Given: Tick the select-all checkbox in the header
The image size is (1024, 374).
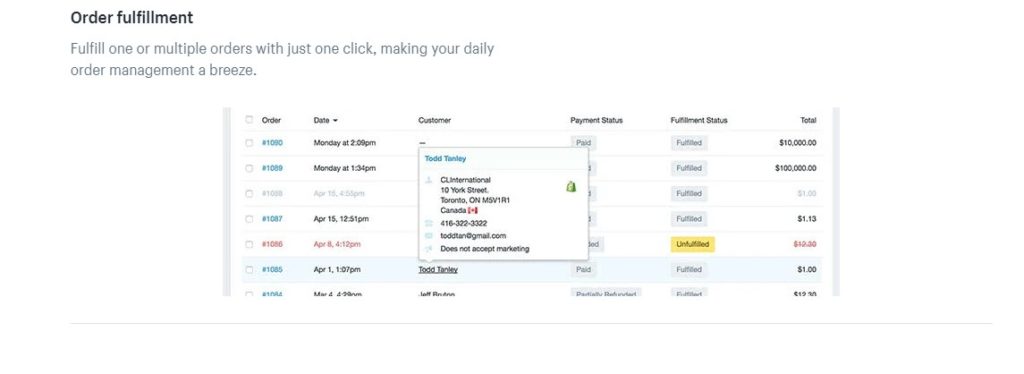Looking at the screenshot, I should click(249, 120).
